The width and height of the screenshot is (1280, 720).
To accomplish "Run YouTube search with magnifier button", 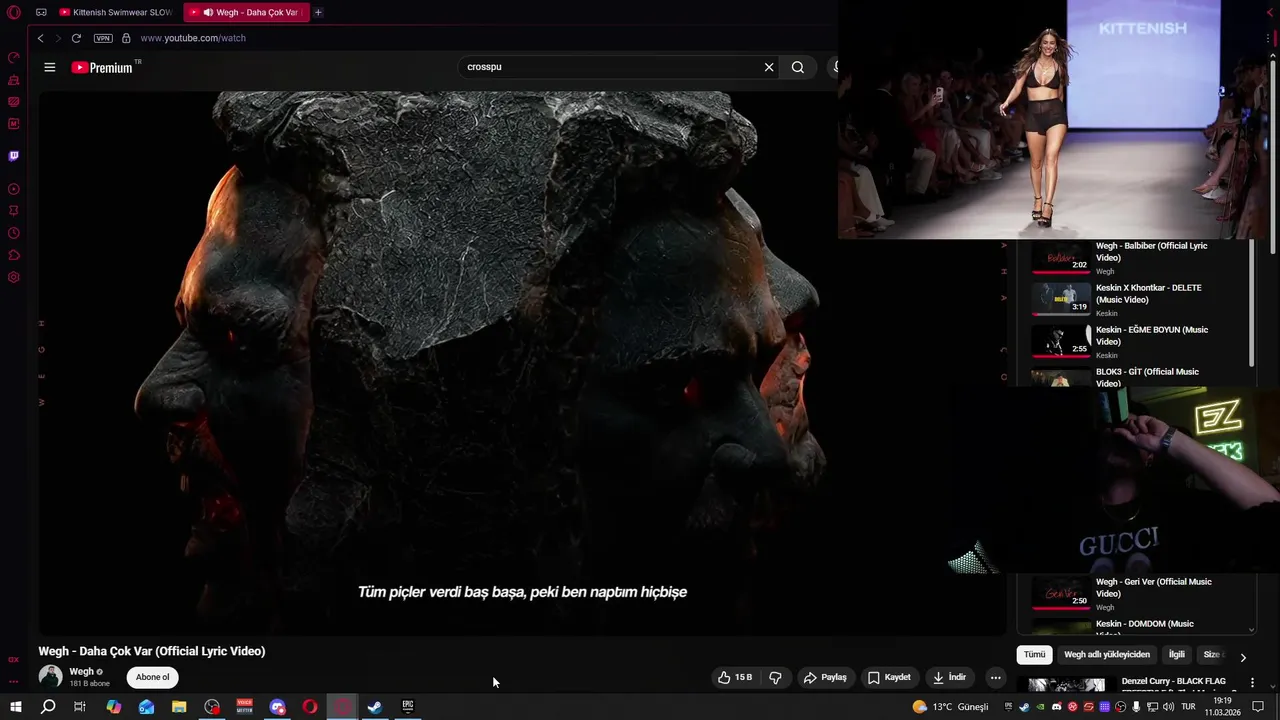I will (x=798, y=67).
